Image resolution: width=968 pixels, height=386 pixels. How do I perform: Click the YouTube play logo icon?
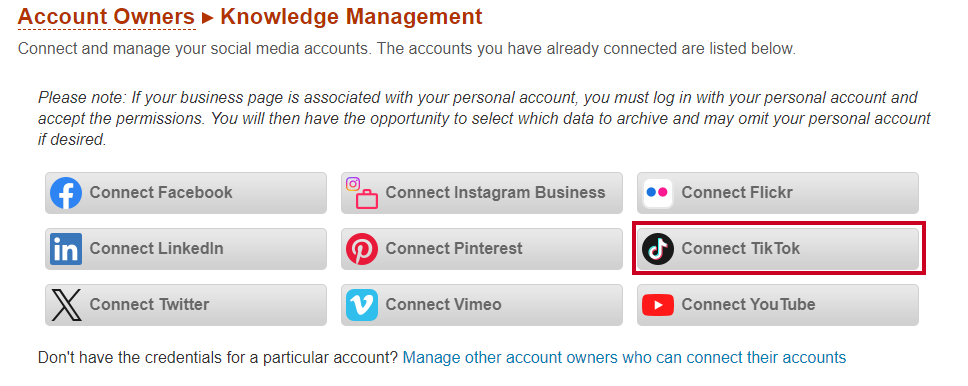coord(657,305)
